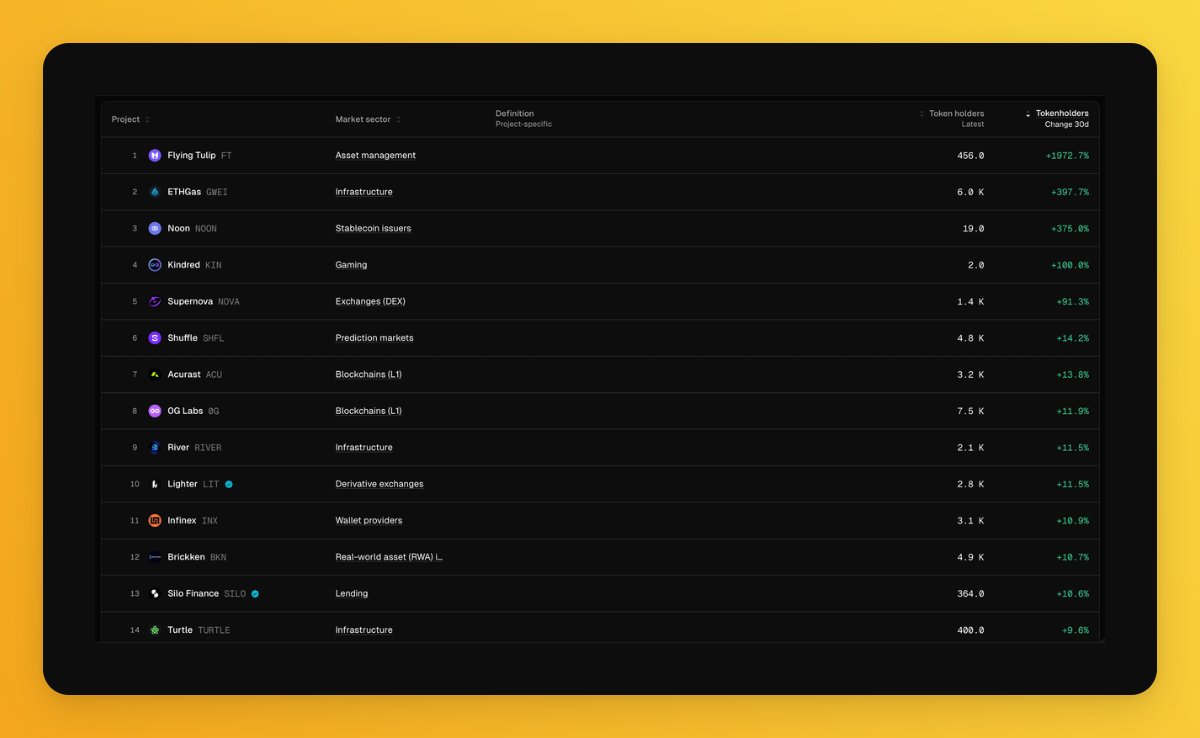
Task: Click the Prediction markets sector link
Action: click(374, 338)
